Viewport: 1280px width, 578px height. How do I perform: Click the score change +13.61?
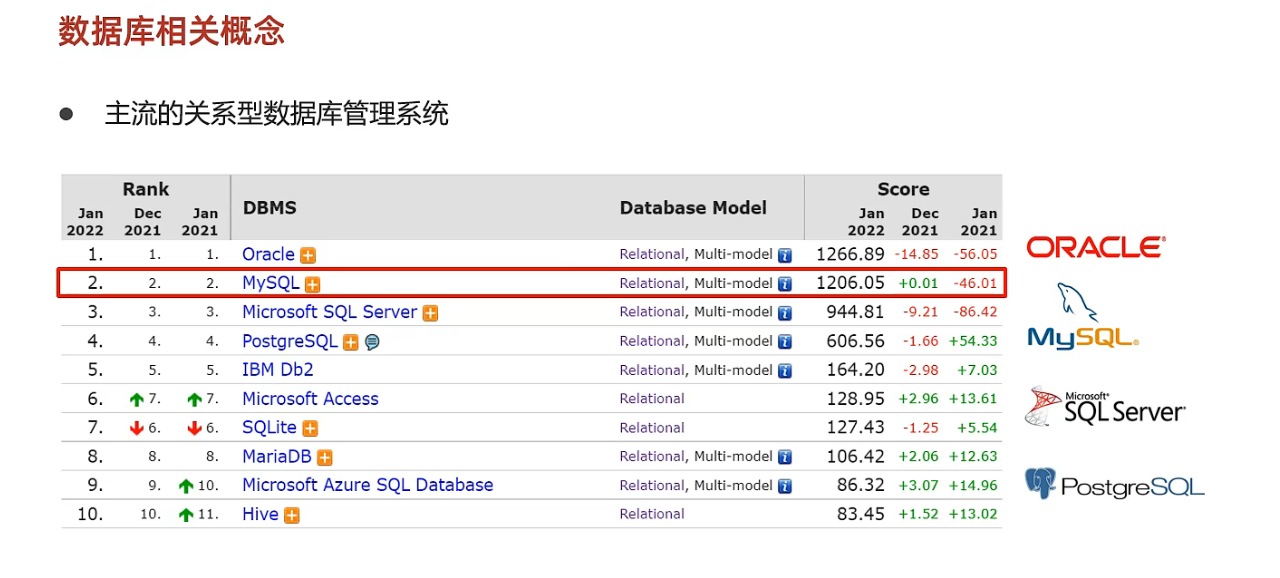pos(973,399)
